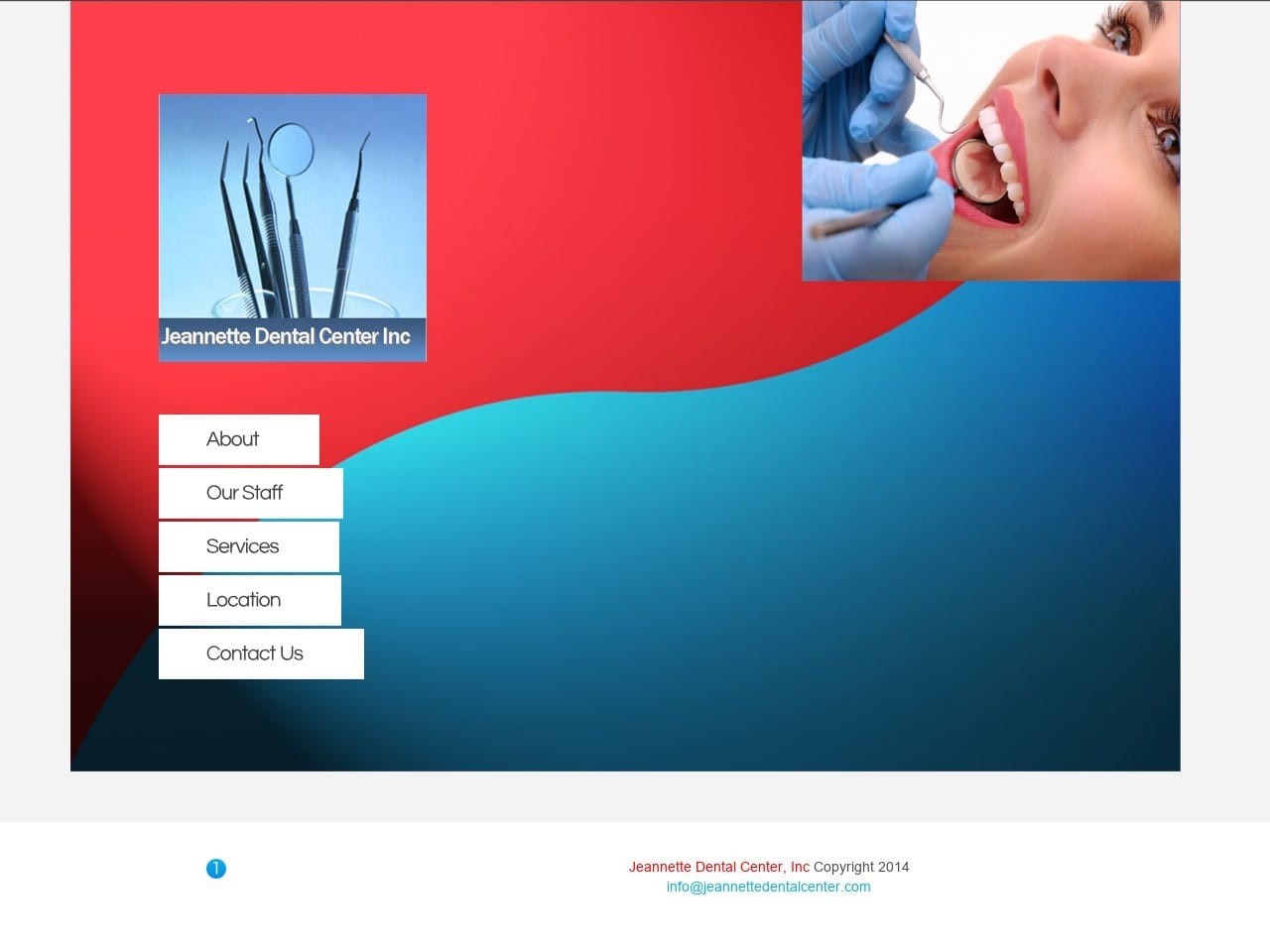Image resolution: width=1270 pixels, height=952 pixels.
Task: Click the Jeannette Dental Center Inc logo image
Action: coord(293,228)
